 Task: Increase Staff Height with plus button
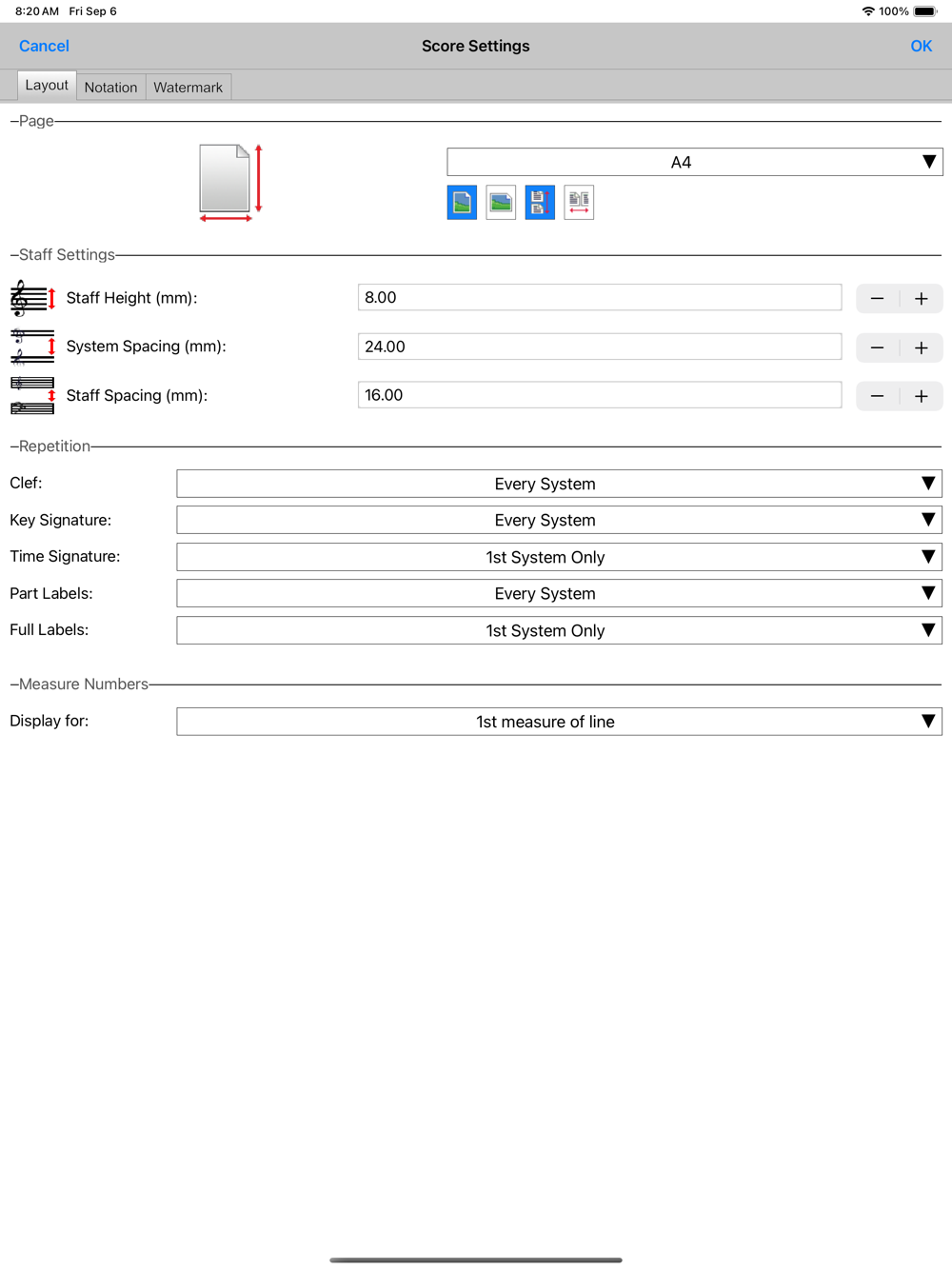click(922, 298)
